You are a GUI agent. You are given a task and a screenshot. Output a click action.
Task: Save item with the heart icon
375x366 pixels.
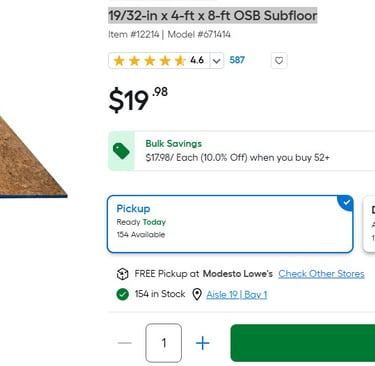click(x=279, y=61)
